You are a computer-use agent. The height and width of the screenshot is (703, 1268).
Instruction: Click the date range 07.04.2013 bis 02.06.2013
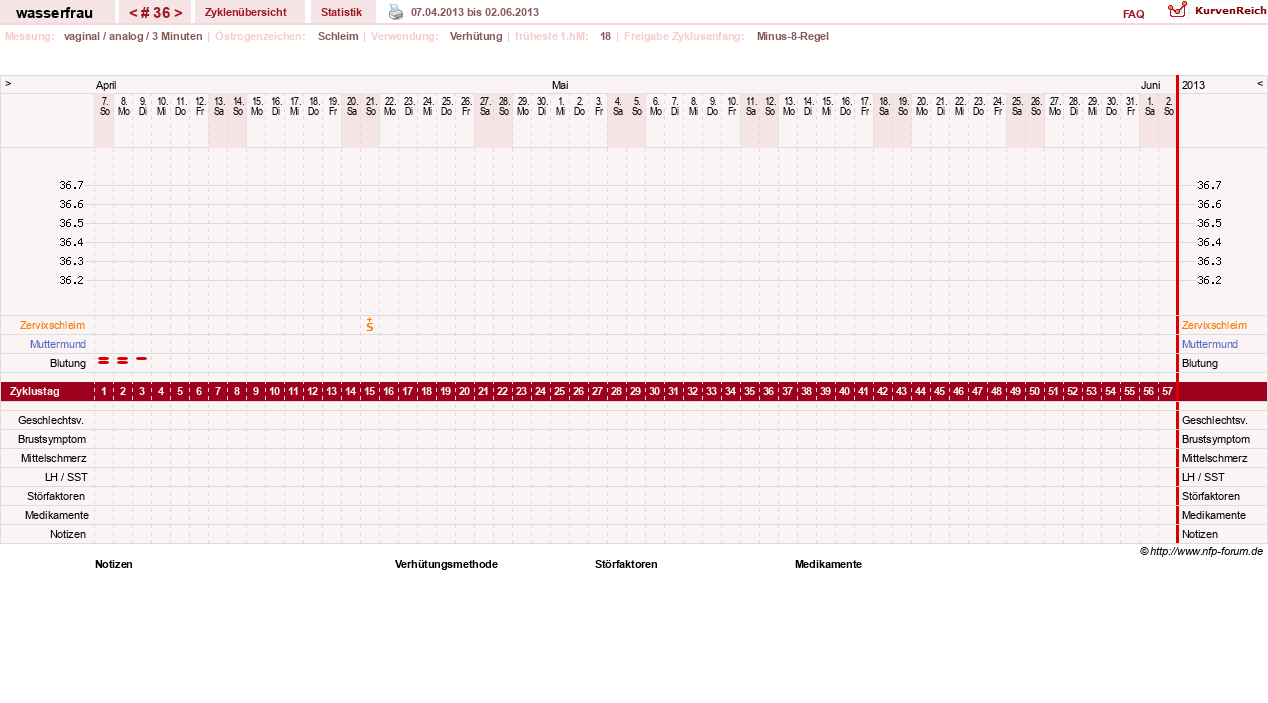[x=475, y=12]
